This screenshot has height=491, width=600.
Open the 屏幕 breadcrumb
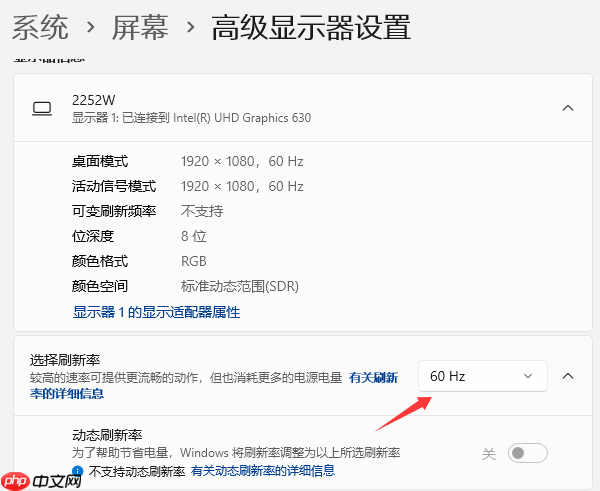140,28
